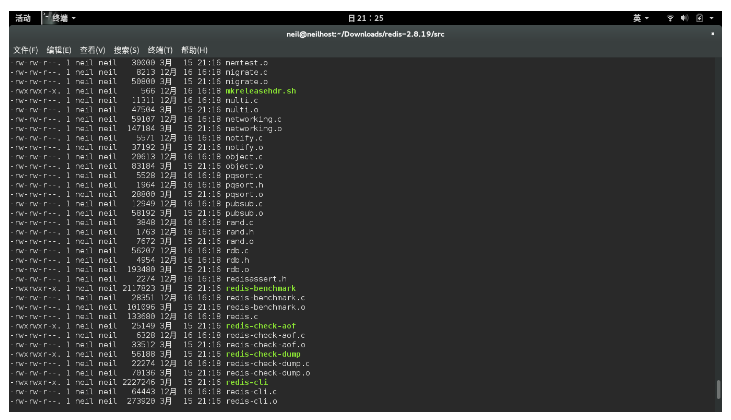Expand the system menu arrow at top right
731x420 pixels.
click(711, 18)
